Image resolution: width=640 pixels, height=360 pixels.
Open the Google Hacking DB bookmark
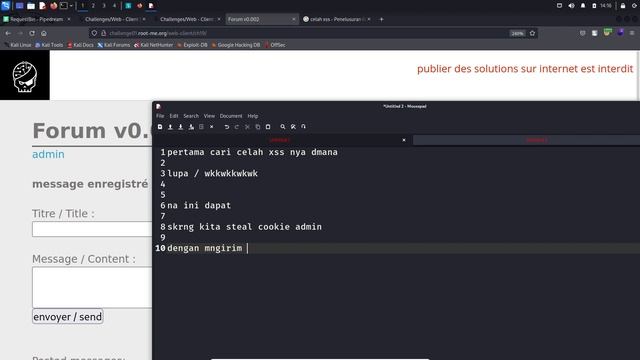(236, 45)
